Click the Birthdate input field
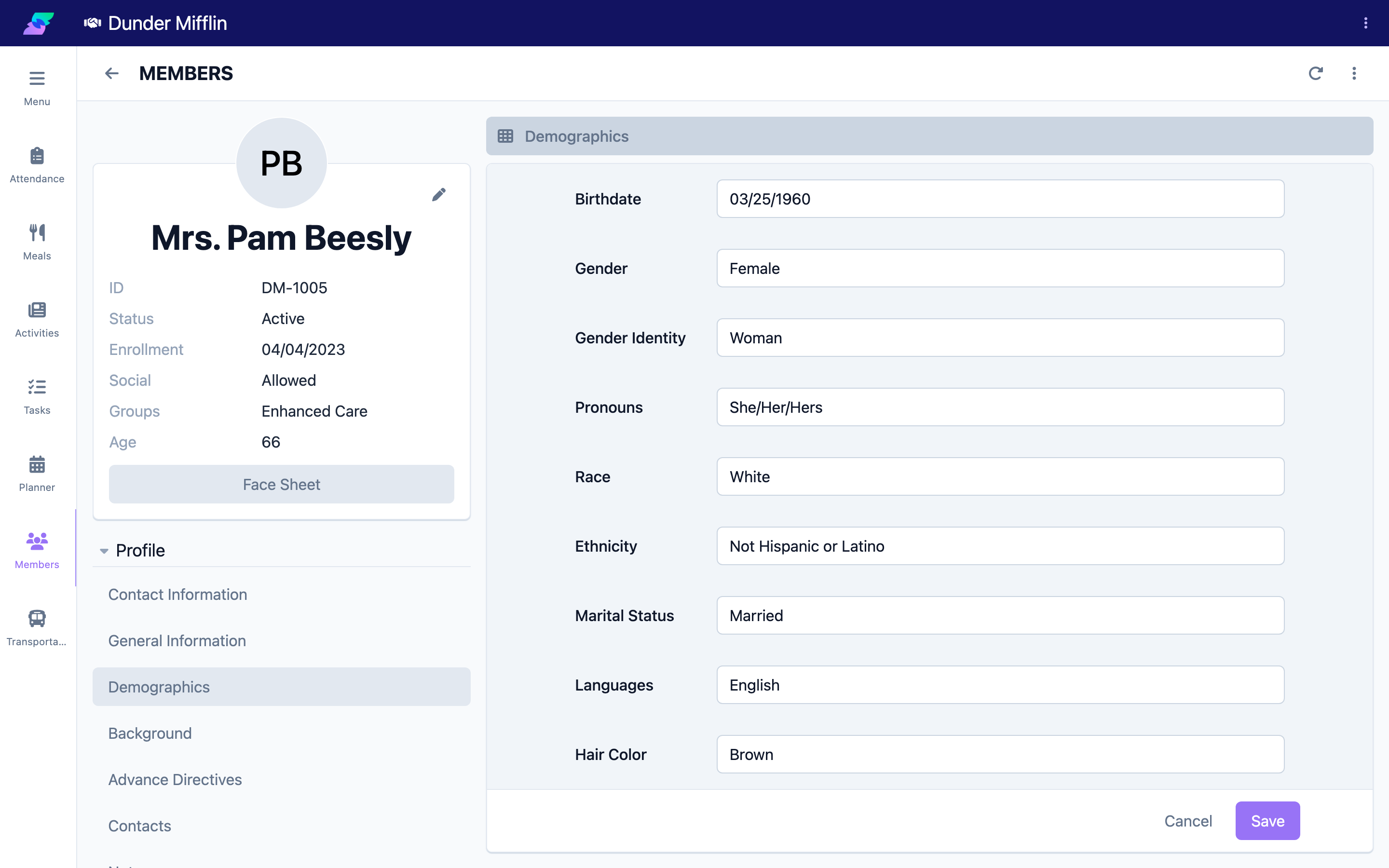The width and height of the screenshot is (1389, 868). [x=1000, y=199]
